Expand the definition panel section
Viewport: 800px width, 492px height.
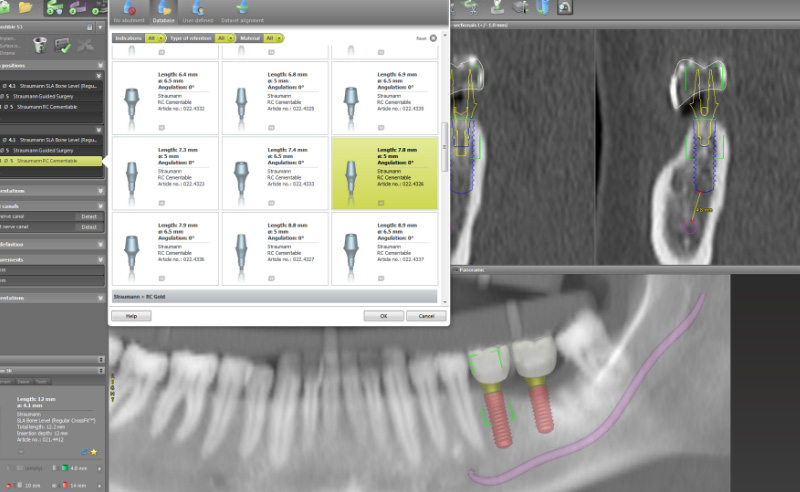tap(101, 244)
